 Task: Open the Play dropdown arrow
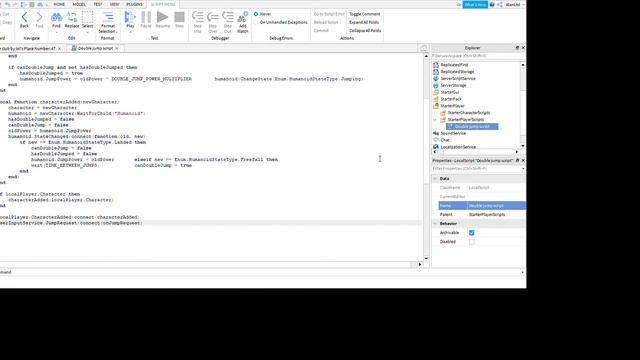pos(130,32)
